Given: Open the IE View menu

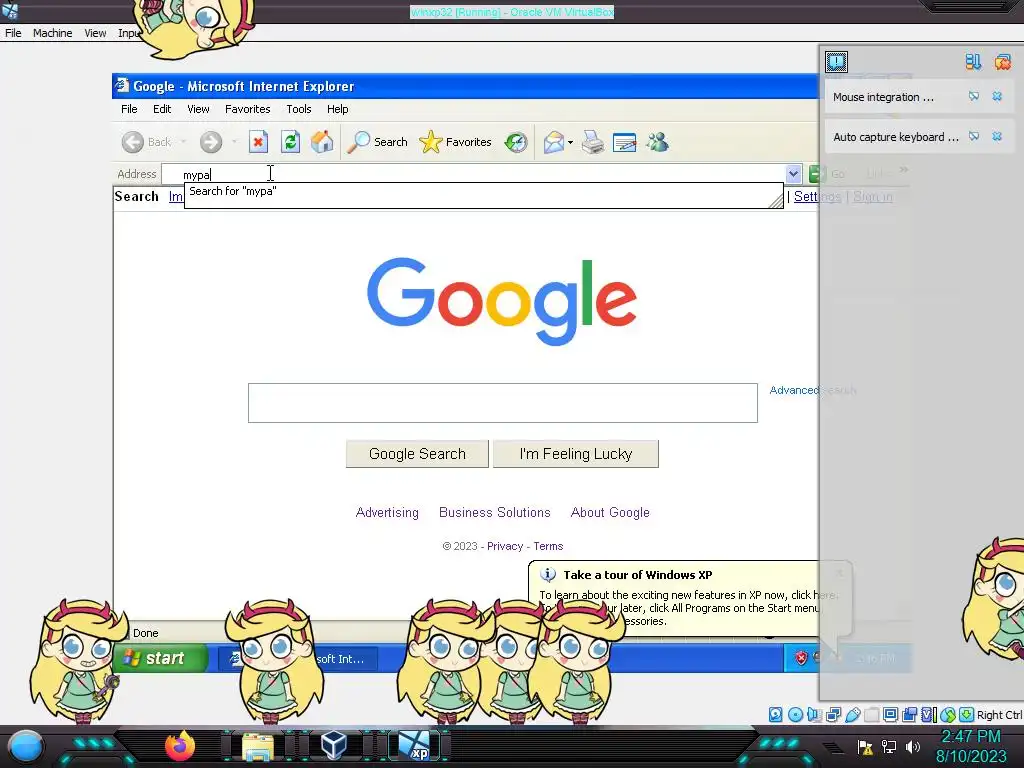Looking at the screenshot, I should coord(199,109).
